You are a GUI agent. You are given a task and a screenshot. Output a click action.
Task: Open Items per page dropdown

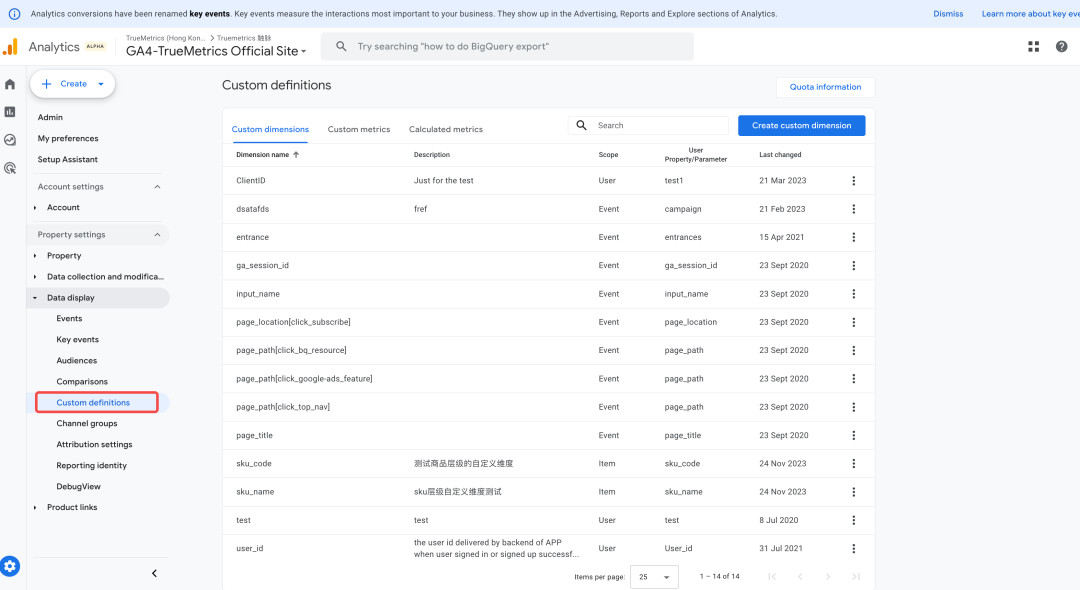[x=654, y=577]
